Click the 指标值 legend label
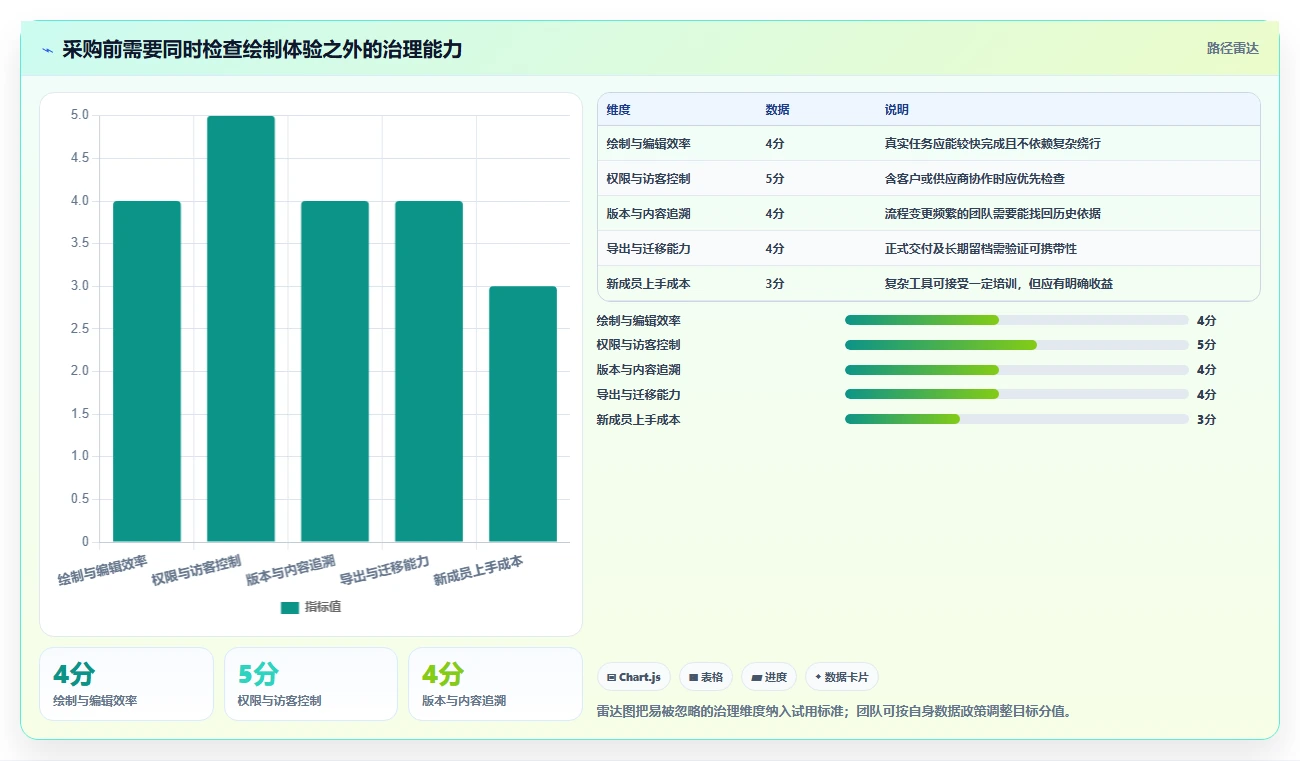Image resolution: width=1300 pixels, height=761 pixels. pyautogui.click(x=323, y=607)
